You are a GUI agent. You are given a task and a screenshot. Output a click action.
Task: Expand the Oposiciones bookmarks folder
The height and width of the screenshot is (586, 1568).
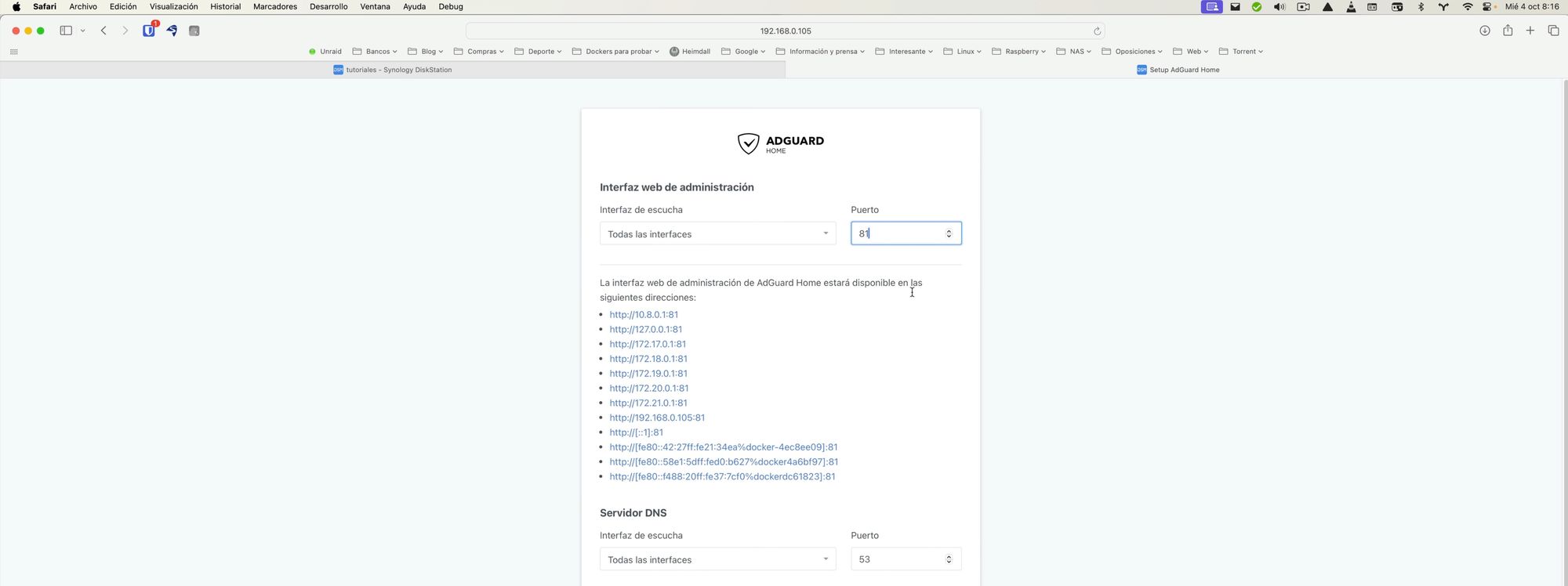click(x=1132, y=52)
